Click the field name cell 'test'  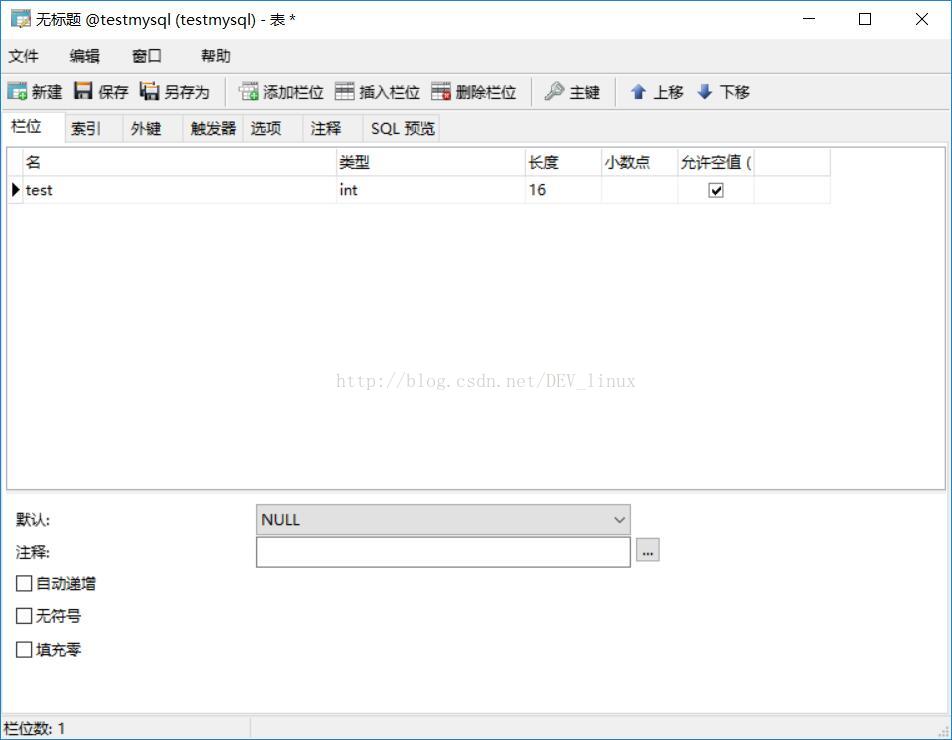pos(180,190)
